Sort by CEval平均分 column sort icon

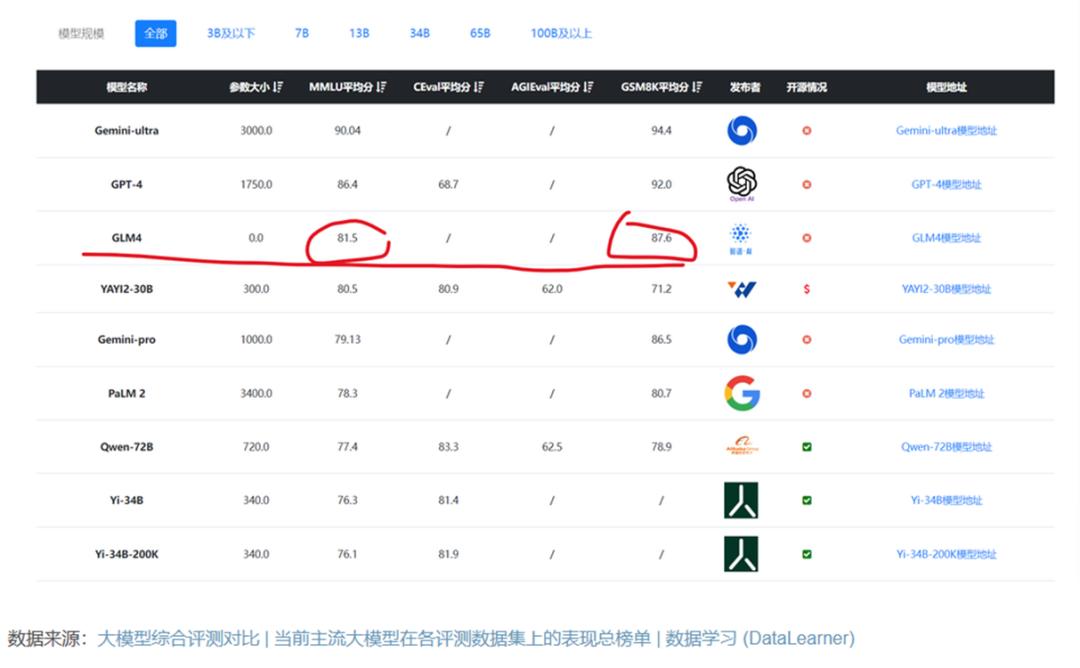click(x=479, y=87)
